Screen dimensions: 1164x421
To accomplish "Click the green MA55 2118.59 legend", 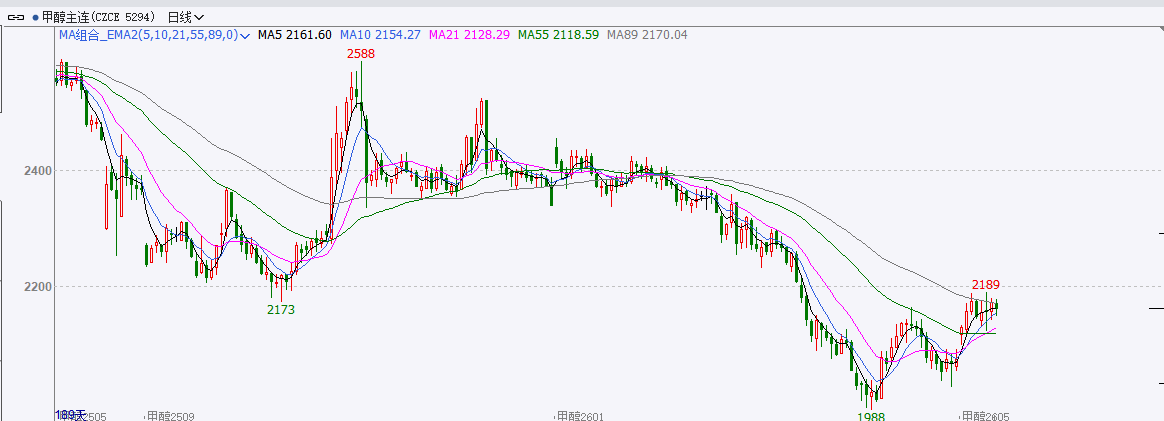I will tap(557, 35).
